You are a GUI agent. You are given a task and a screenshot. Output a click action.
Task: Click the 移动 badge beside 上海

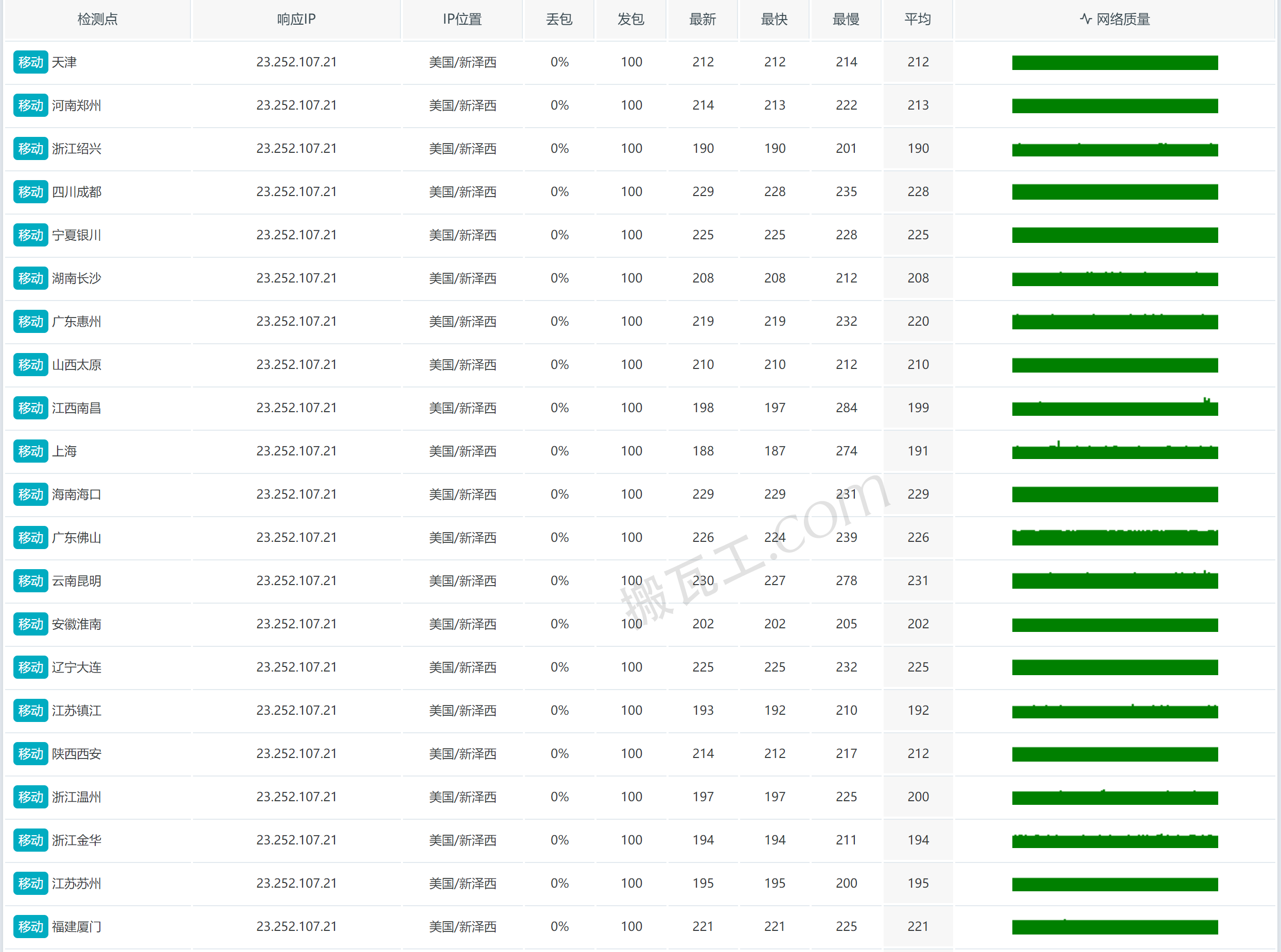click(x=30, y=451)
